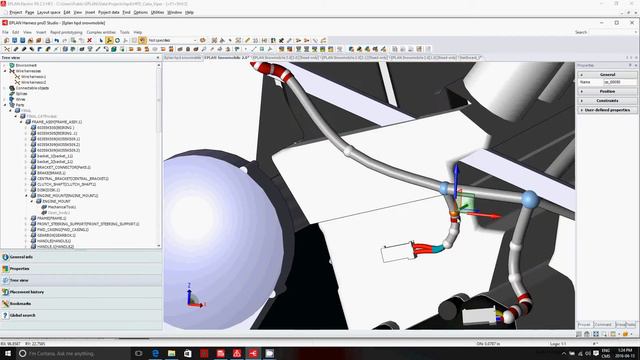Screen dimensions: 640x360
Task: Click the highlighted yellow tool icon beside pointer
Action: pos(109,40)
